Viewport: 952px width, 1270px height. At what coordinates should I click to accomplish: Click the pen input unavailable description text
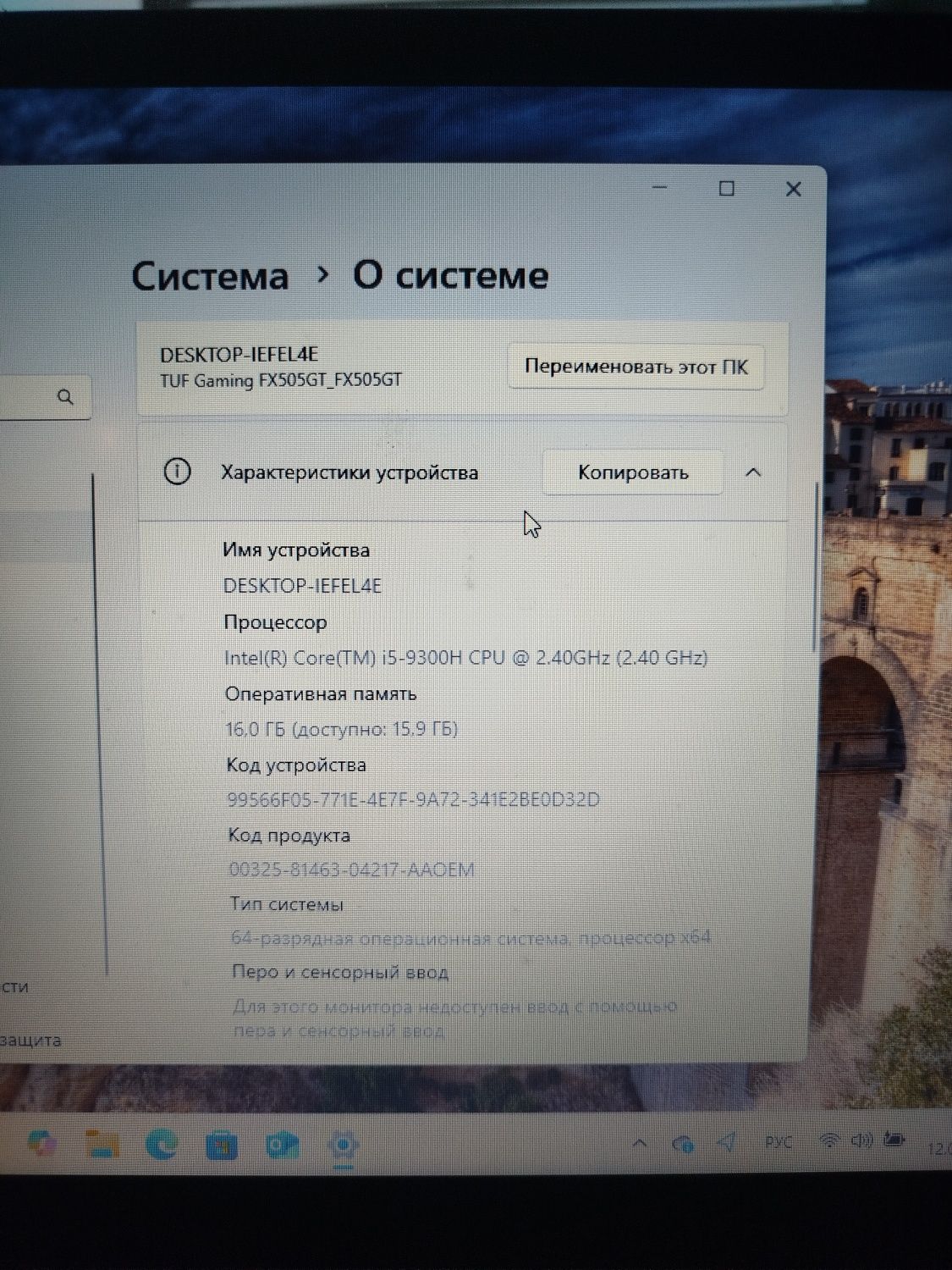coord(455,1019)
